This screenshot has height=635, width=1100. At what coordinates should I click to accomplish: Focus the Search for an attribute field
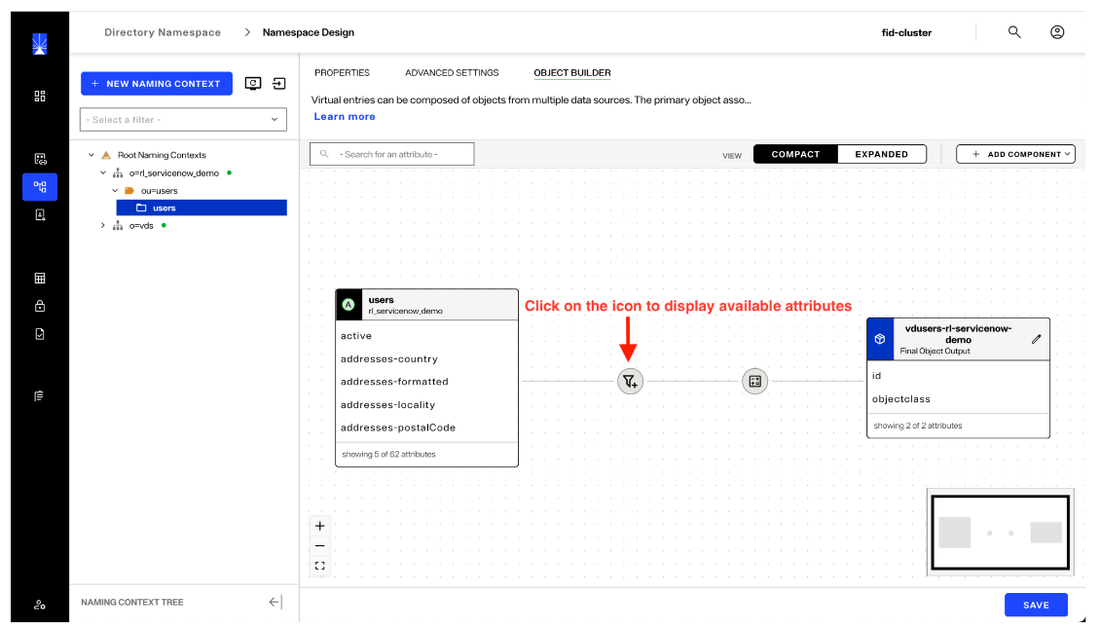click(392, 154)
